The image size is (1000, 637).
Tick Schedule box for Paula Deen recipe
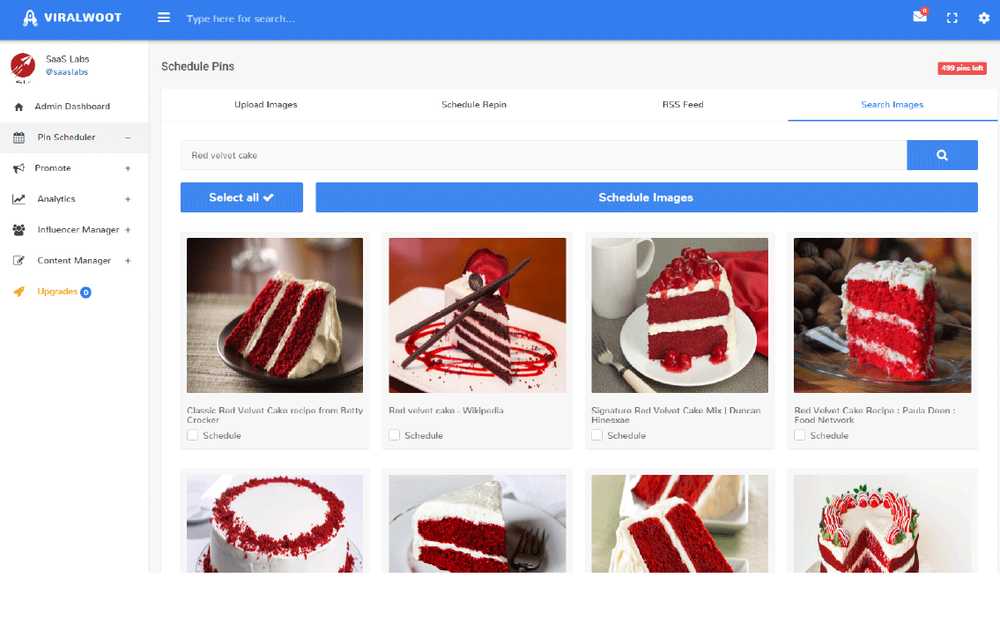(800, 435)
